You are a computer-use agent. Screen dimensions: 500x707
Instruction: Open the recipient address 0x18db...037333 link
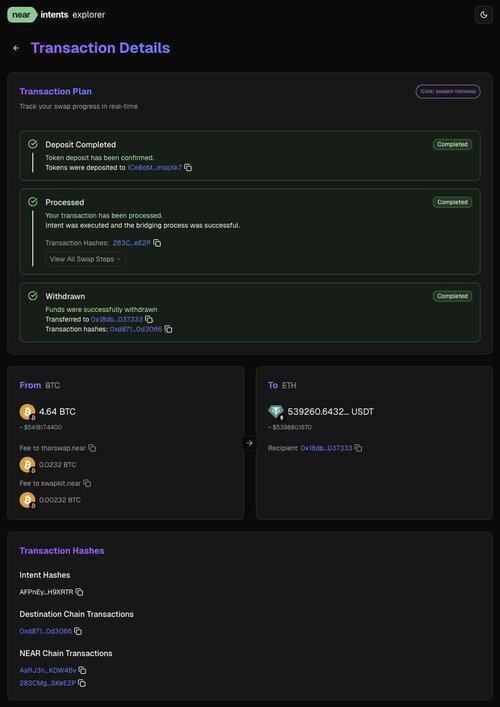click(x=326, y=448)
